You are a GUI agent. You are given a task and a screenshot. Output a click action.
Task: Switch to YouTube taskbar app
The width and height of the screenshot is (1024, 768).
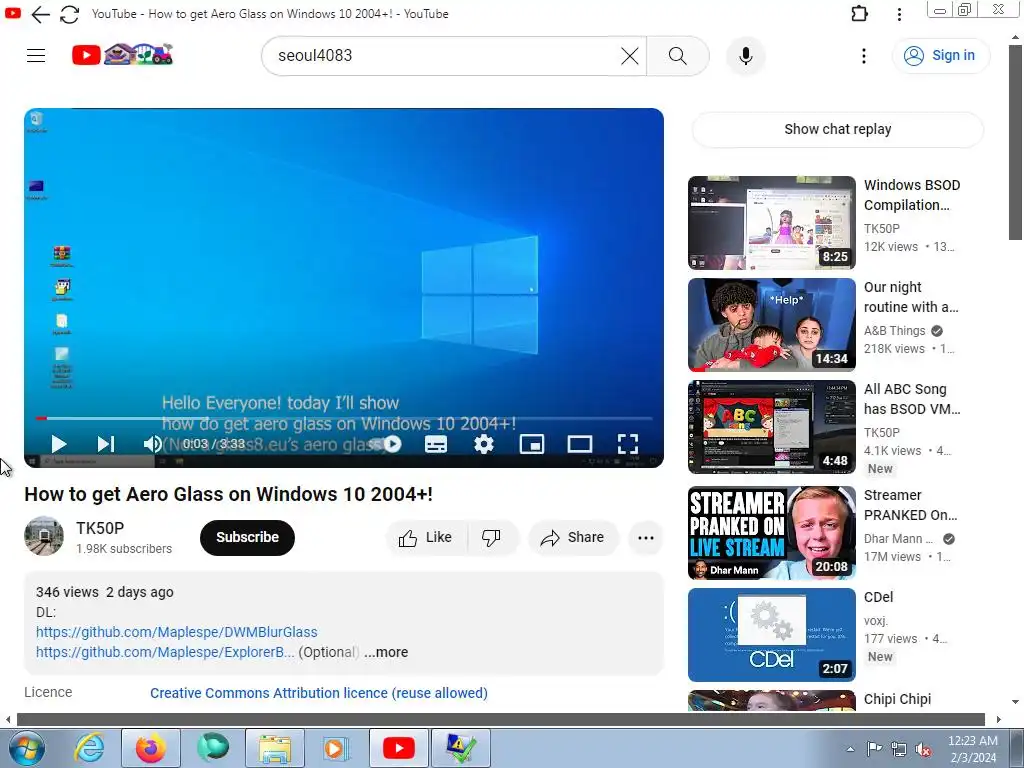(398, 748)
